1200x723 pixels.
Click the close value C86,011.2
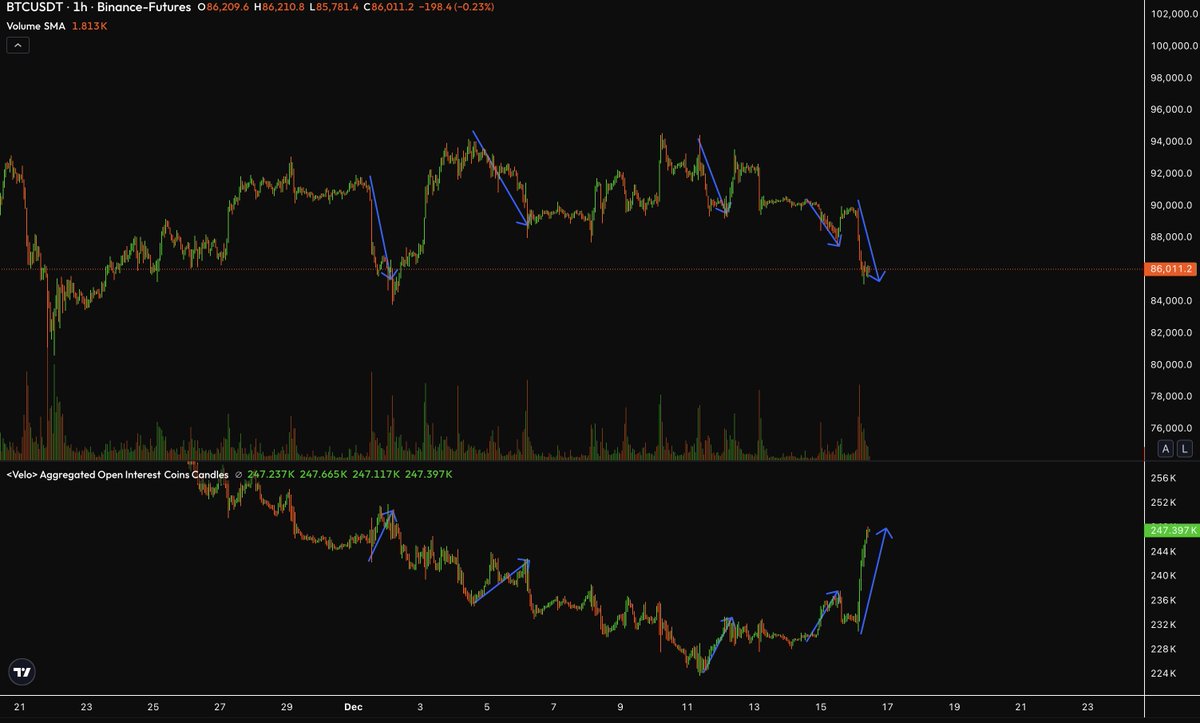pyautogui.click(x=388, y=8)
